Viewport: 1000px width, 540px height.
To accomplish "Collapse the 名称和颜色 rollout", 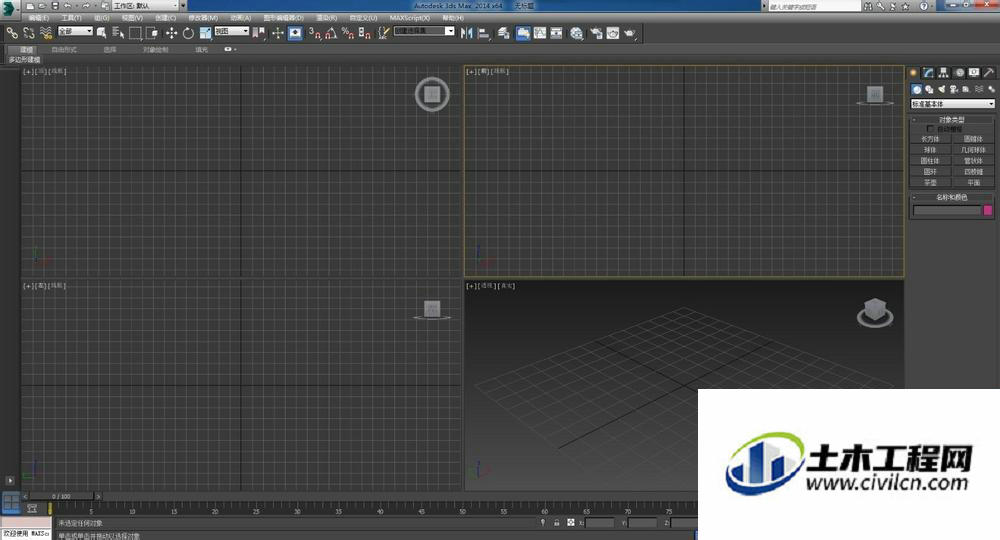I will (952, 197).
